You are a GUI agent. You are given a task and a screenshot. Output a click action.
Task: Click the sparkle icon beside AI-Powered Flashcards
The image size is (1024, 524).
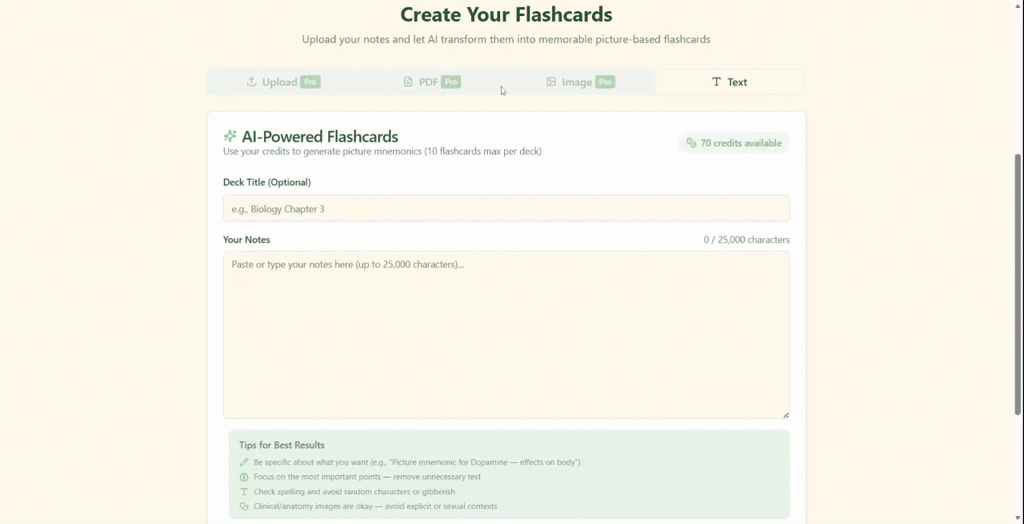coord(230,136)
